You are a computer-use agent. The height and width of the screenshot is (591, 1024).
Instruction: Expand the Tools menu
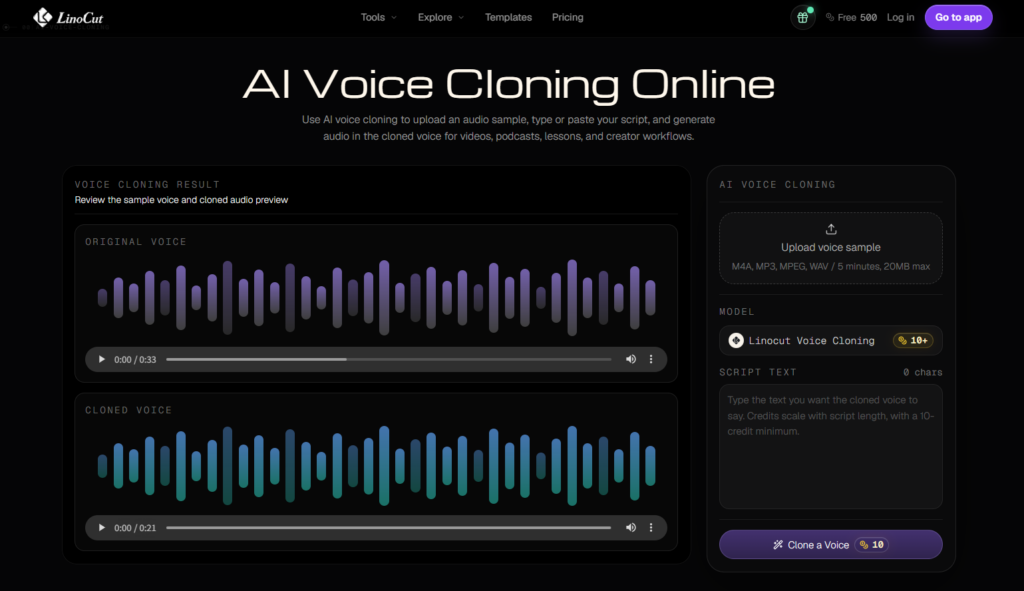click(379, 18)
